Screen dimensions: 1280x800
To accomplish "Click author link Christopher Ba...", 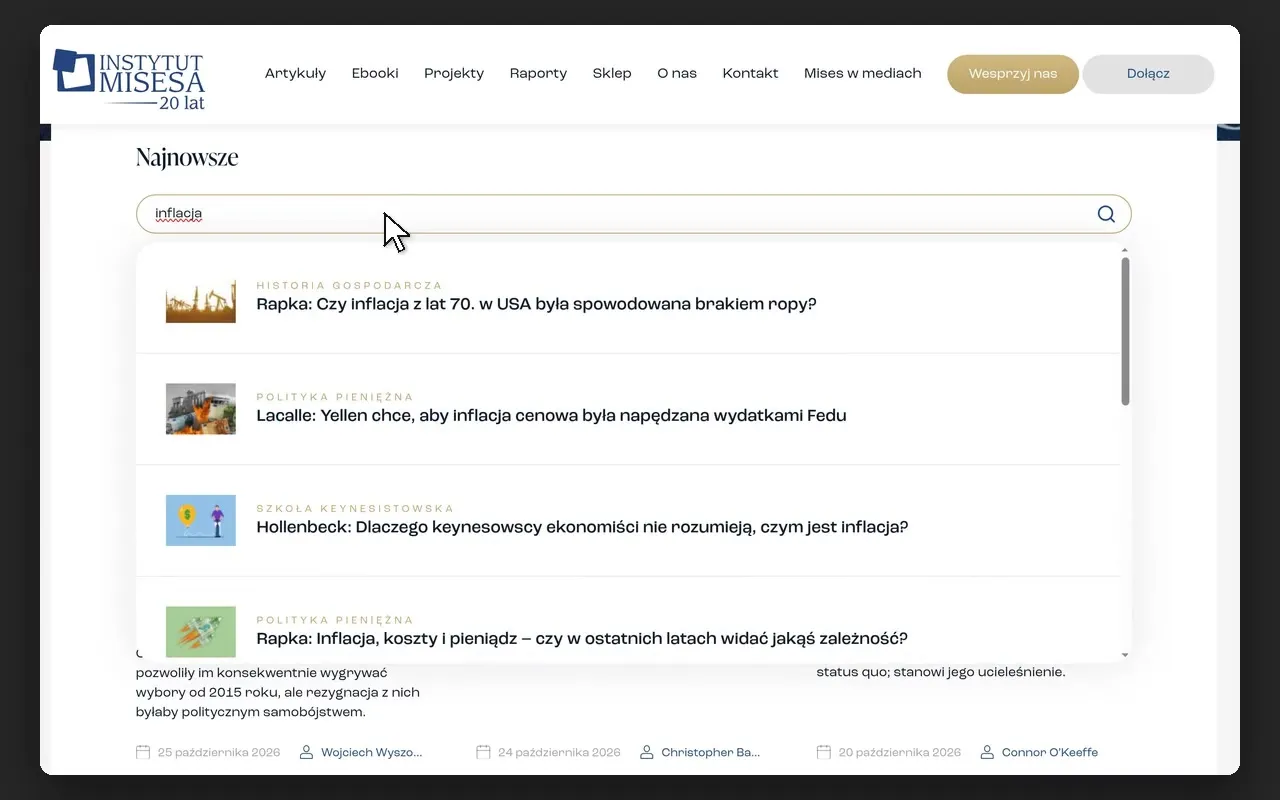I will point(711,752).
